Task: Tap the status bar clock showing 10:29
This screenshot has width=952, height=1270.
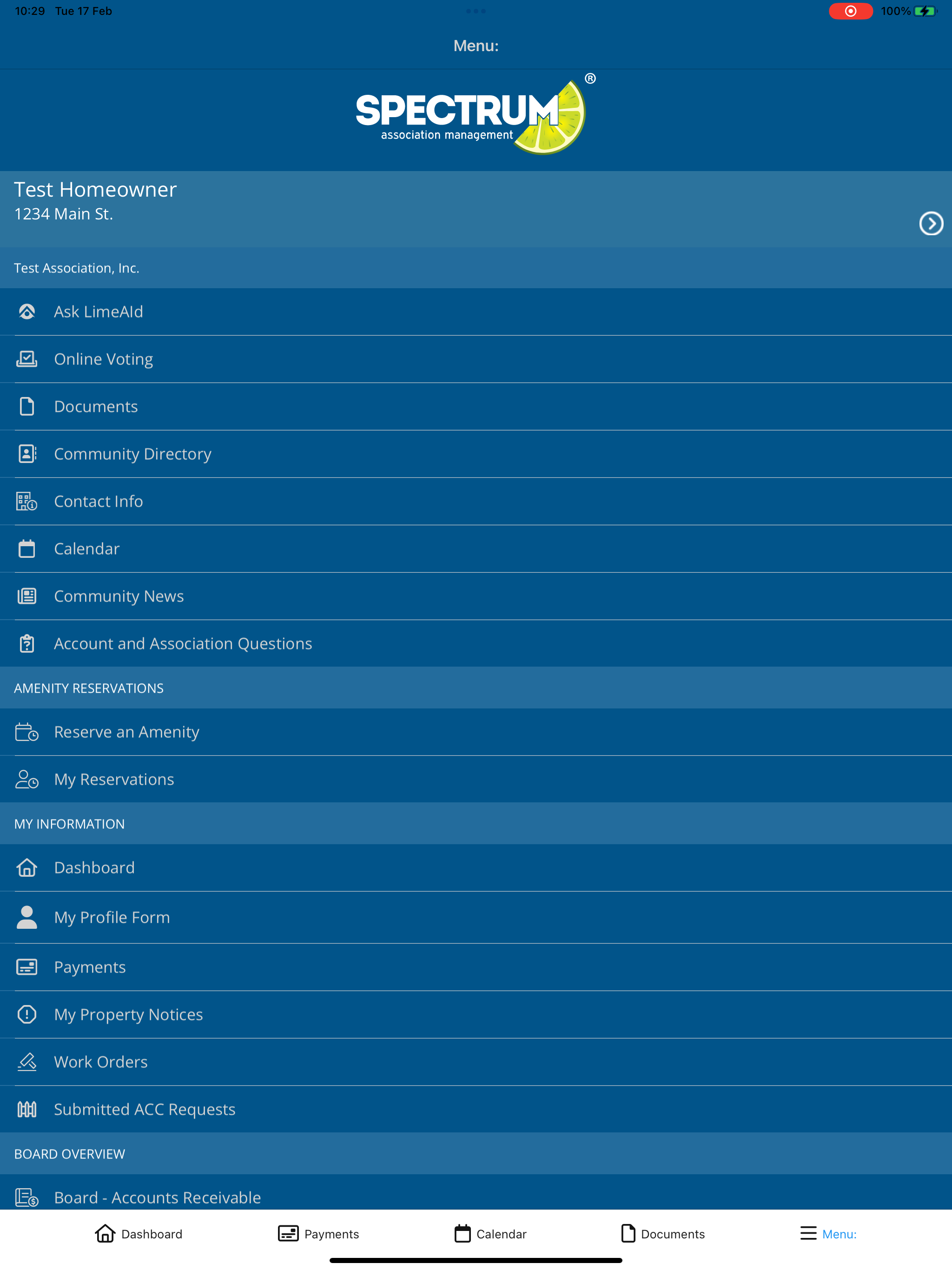Action: point(30,11)
